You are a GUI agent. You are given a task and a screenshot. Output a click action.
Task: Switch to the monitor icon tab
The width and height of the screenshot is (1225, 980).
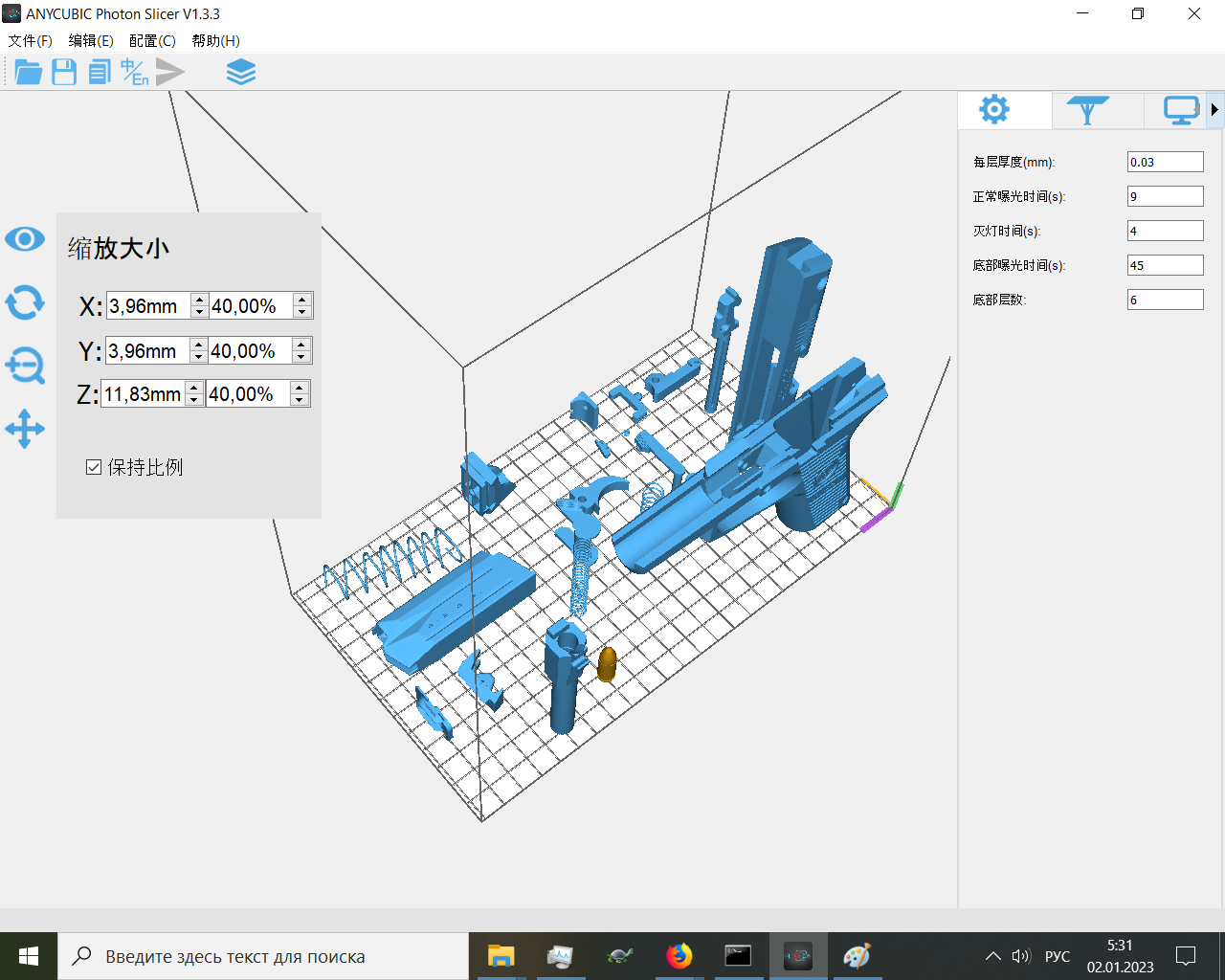point(1180,110)
